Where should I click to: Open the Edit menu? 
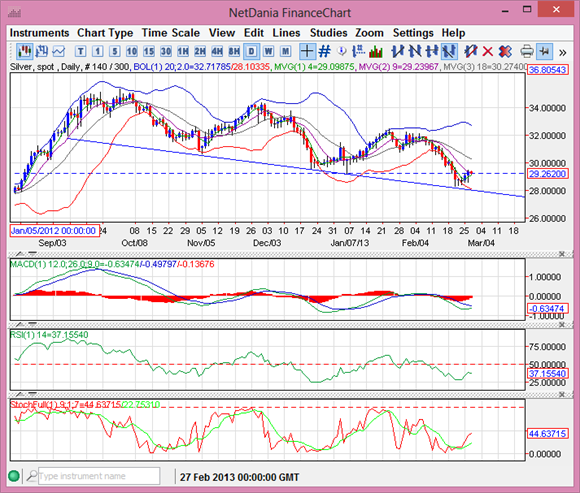pyautogui.click(x=253, y=33)
